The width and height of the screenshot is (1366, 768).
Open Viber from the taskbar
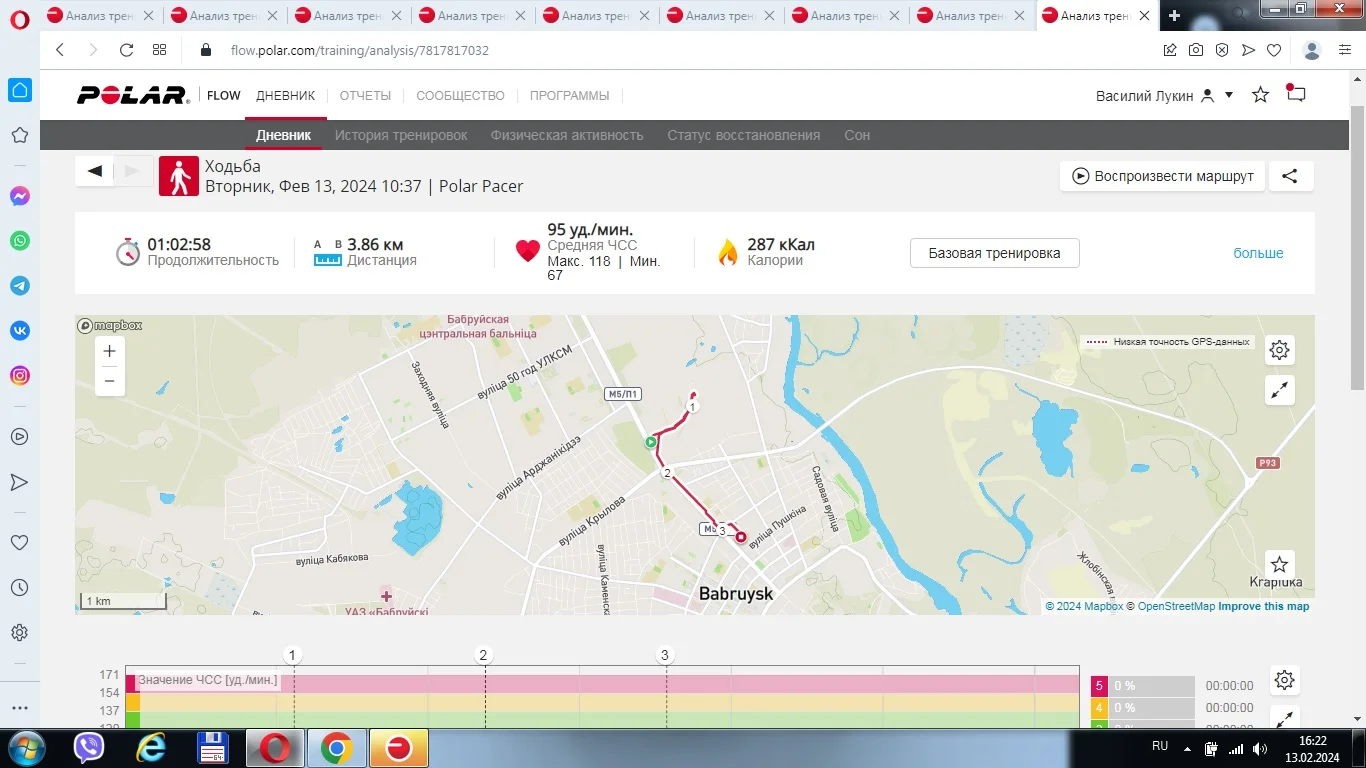click(x=90, y=748)
